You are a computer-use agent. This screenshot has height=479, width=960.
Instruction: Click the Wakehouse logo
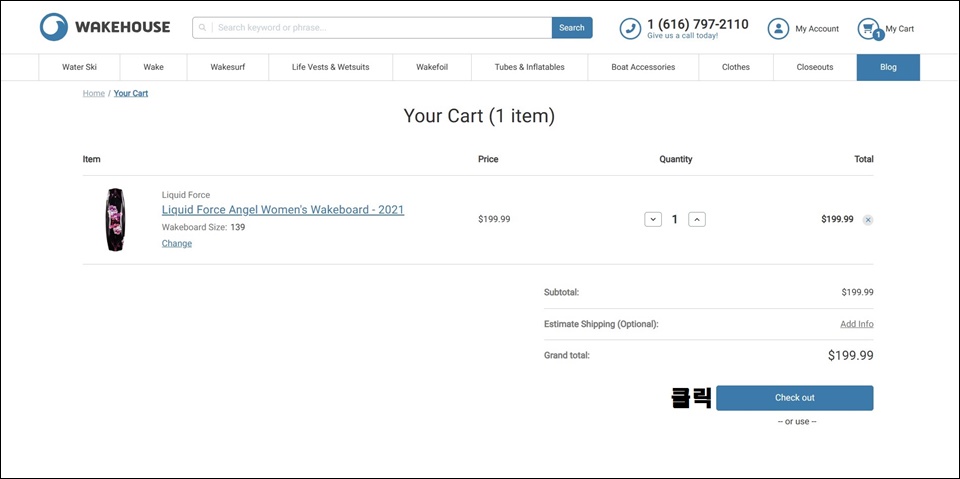click(105, 27)
